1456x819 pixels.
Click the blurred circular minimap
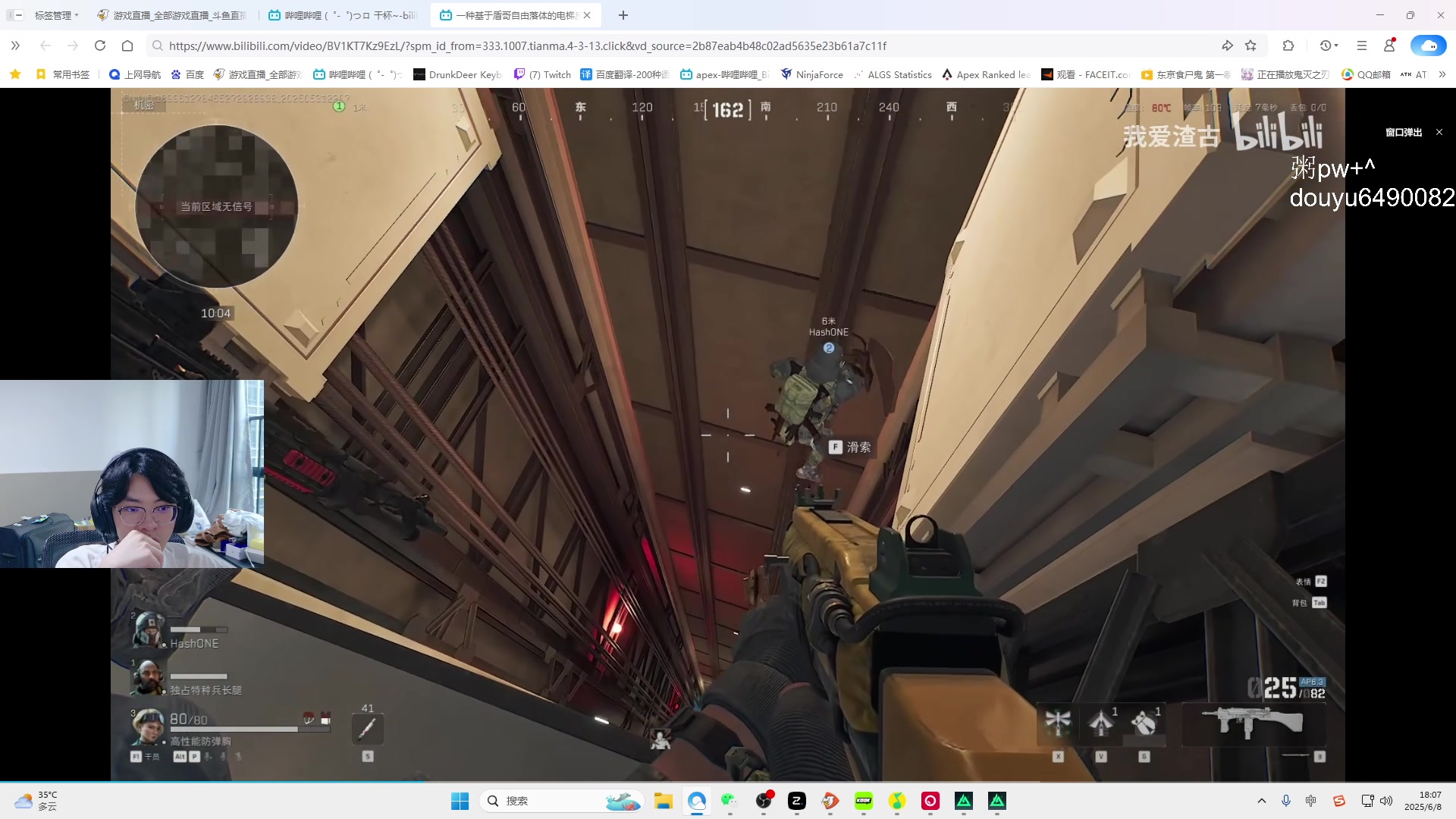pyautogui.click(x=216, y=206)
